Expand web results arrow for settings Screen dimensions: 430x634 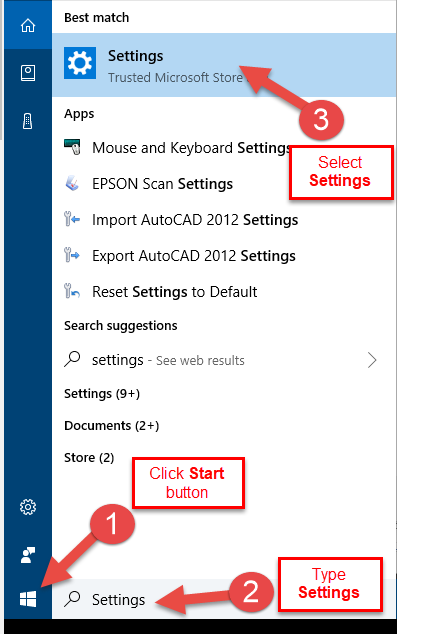(x=372, y=360)
